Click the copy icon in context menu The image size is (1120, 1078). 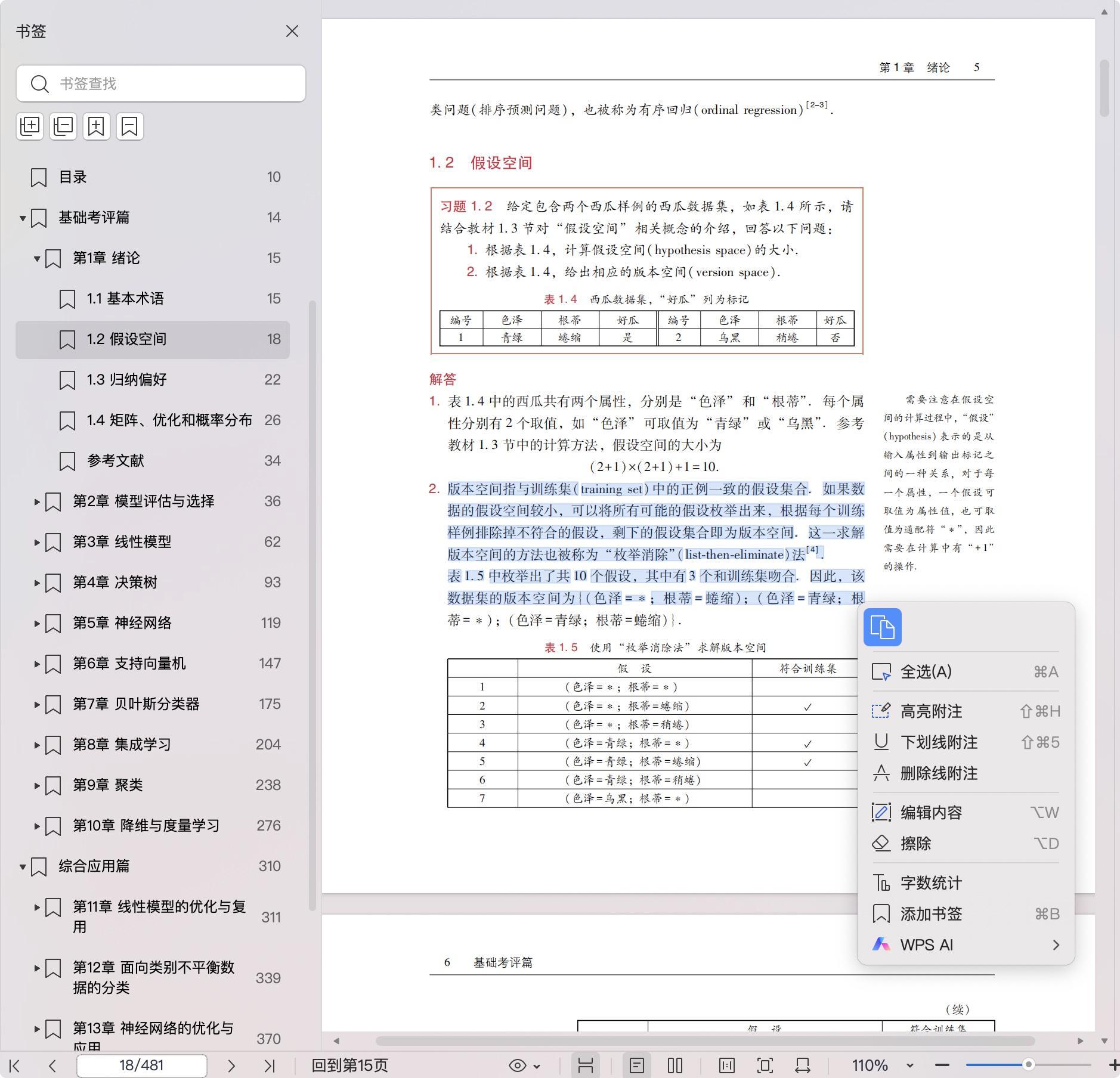[x=882, y=627]
